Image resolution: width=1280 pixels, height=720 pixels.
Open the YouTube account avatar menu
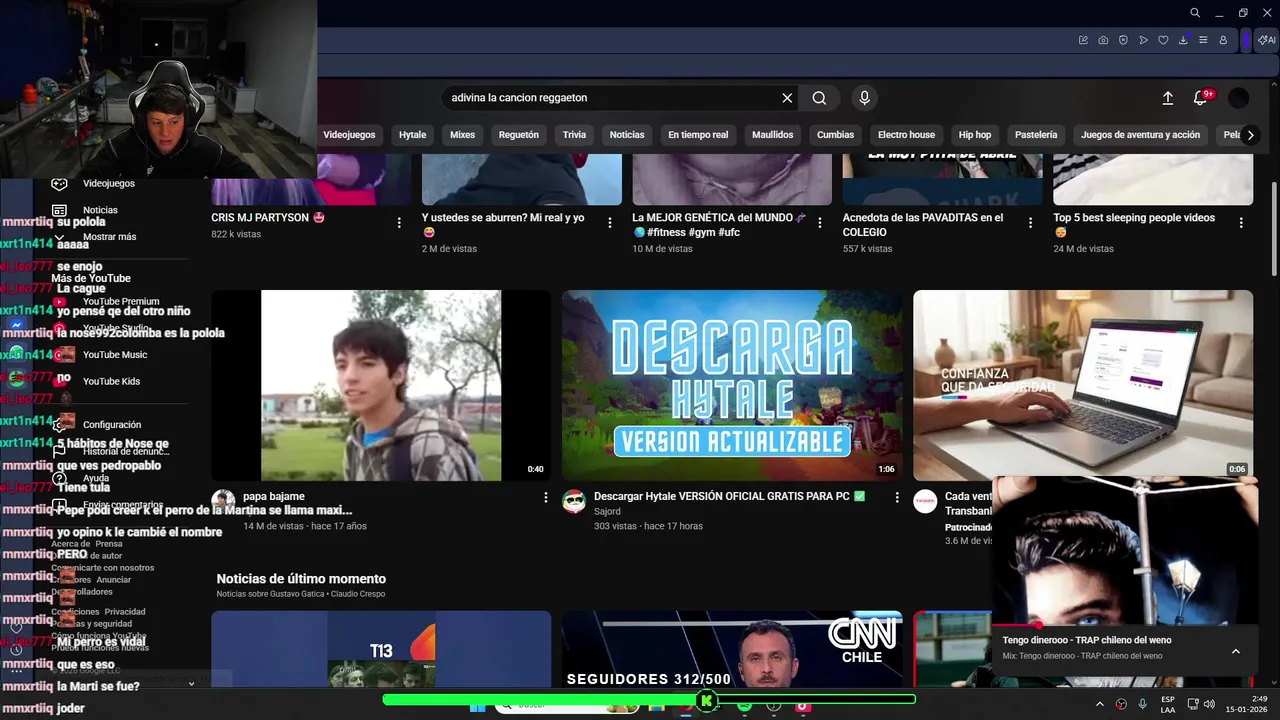click(x=1238, y=98)
